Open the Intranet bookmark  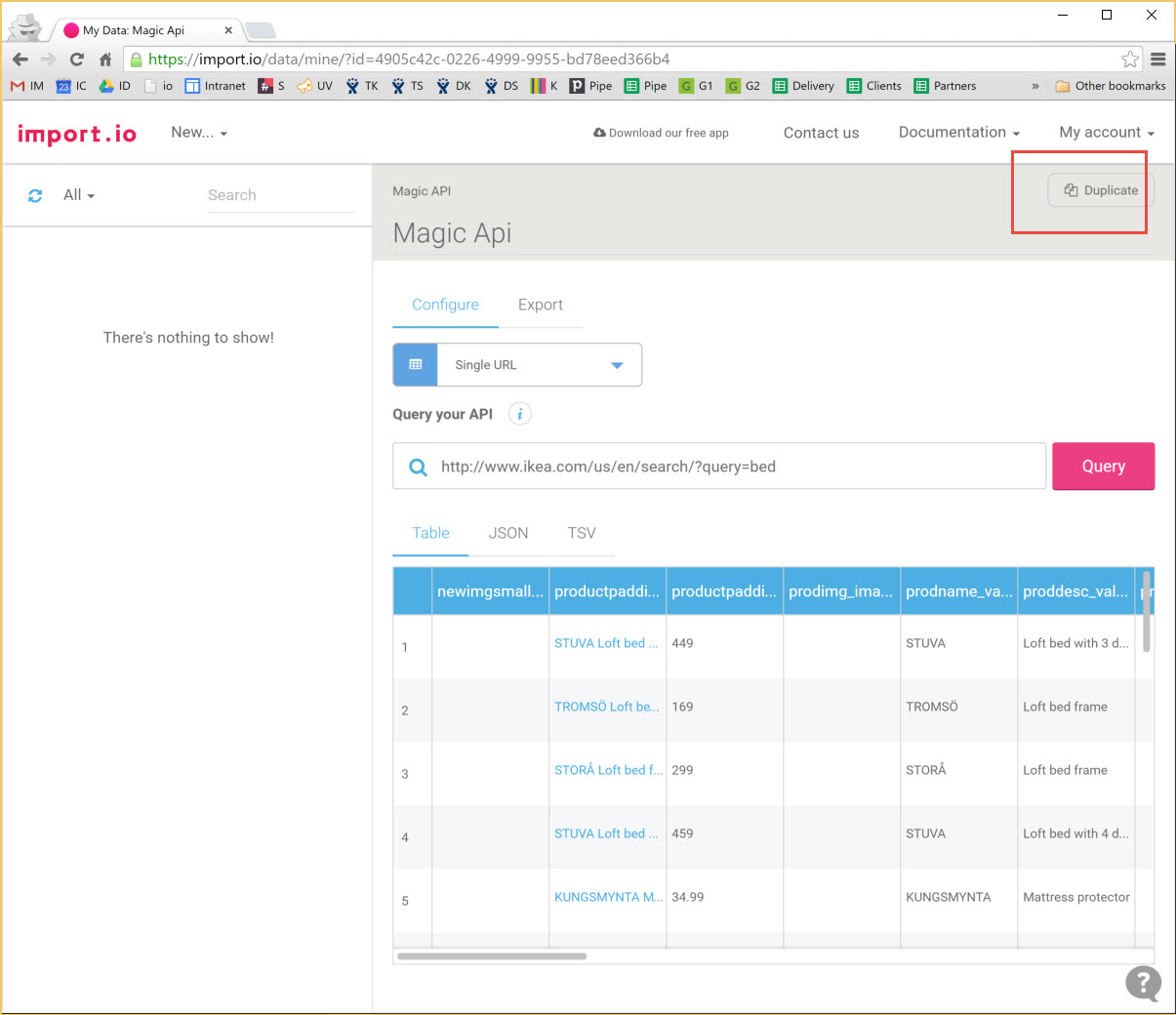tap(216, 86)
